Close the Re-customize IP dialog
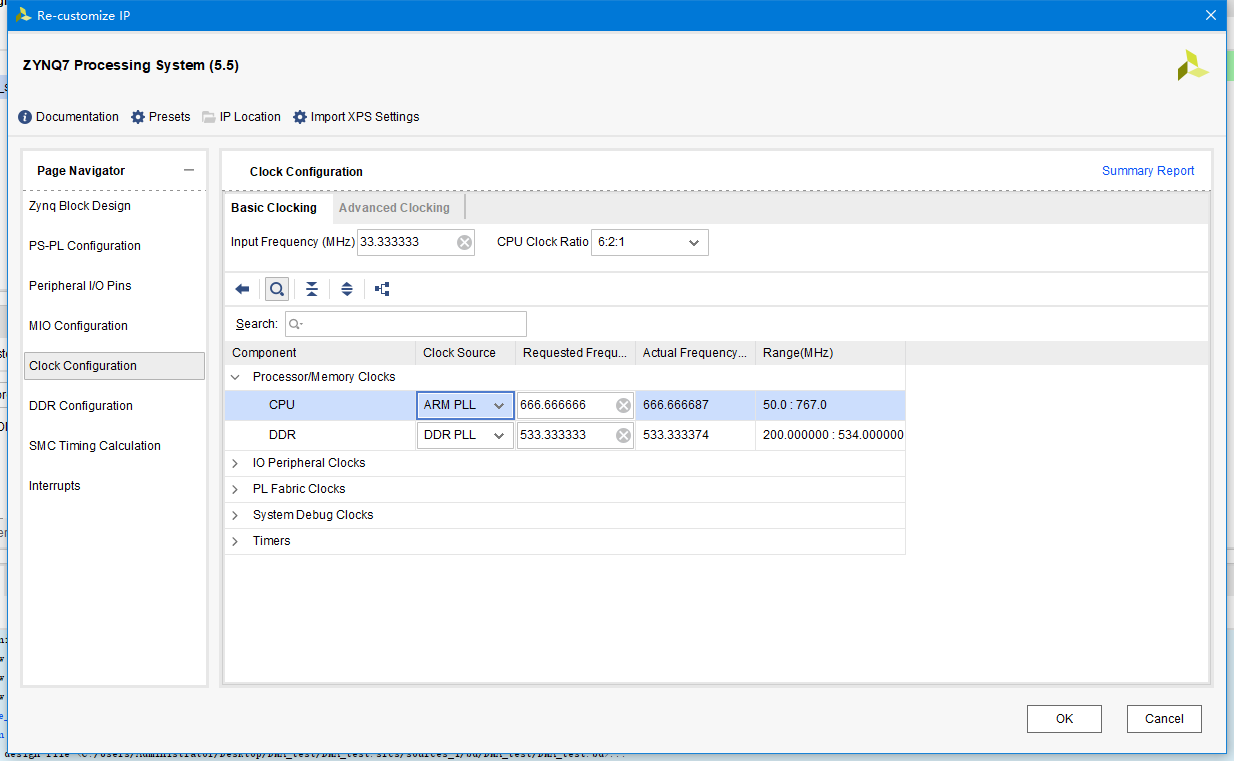1234x761 pixels. [1211, 15]
